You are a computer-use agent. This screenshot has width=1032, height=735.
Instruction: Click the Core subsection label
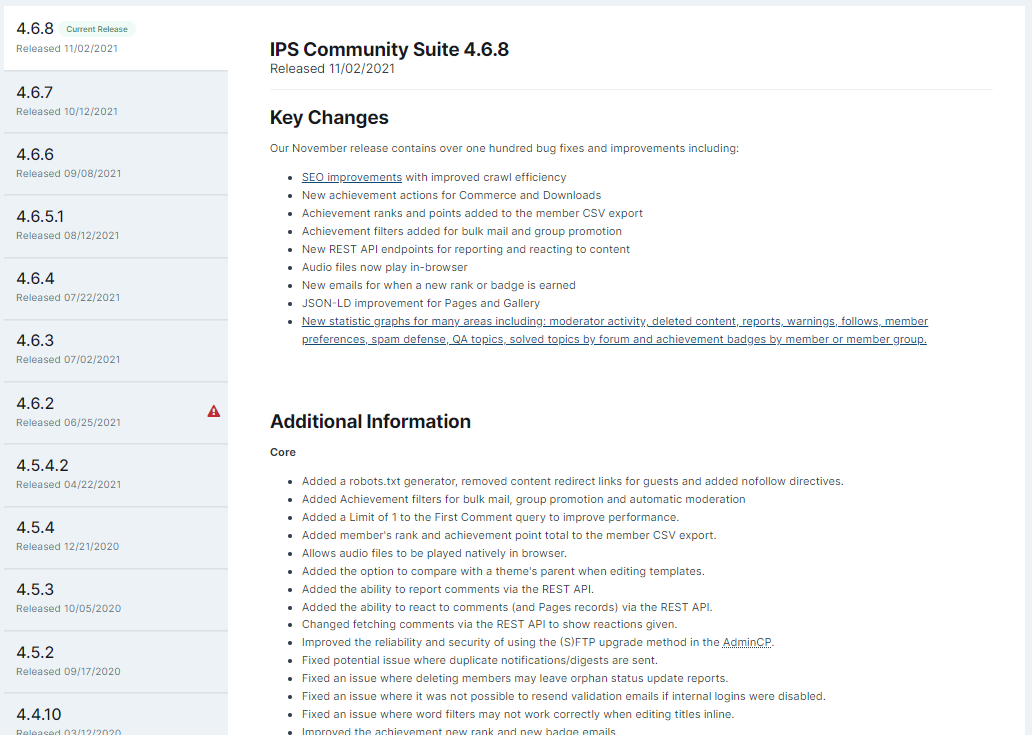coord(282,452)
